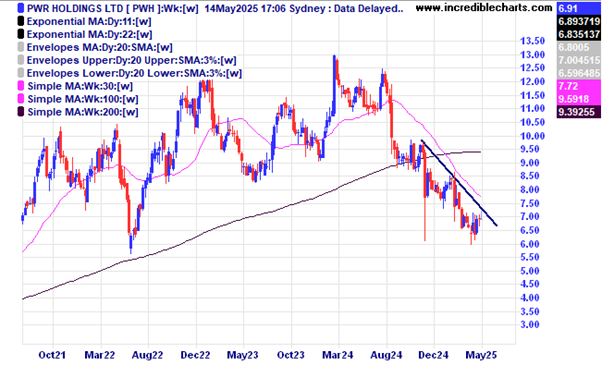Click the blue PWR Holdings legend swatch
This screenshot has width=602, height=365.
21,8
